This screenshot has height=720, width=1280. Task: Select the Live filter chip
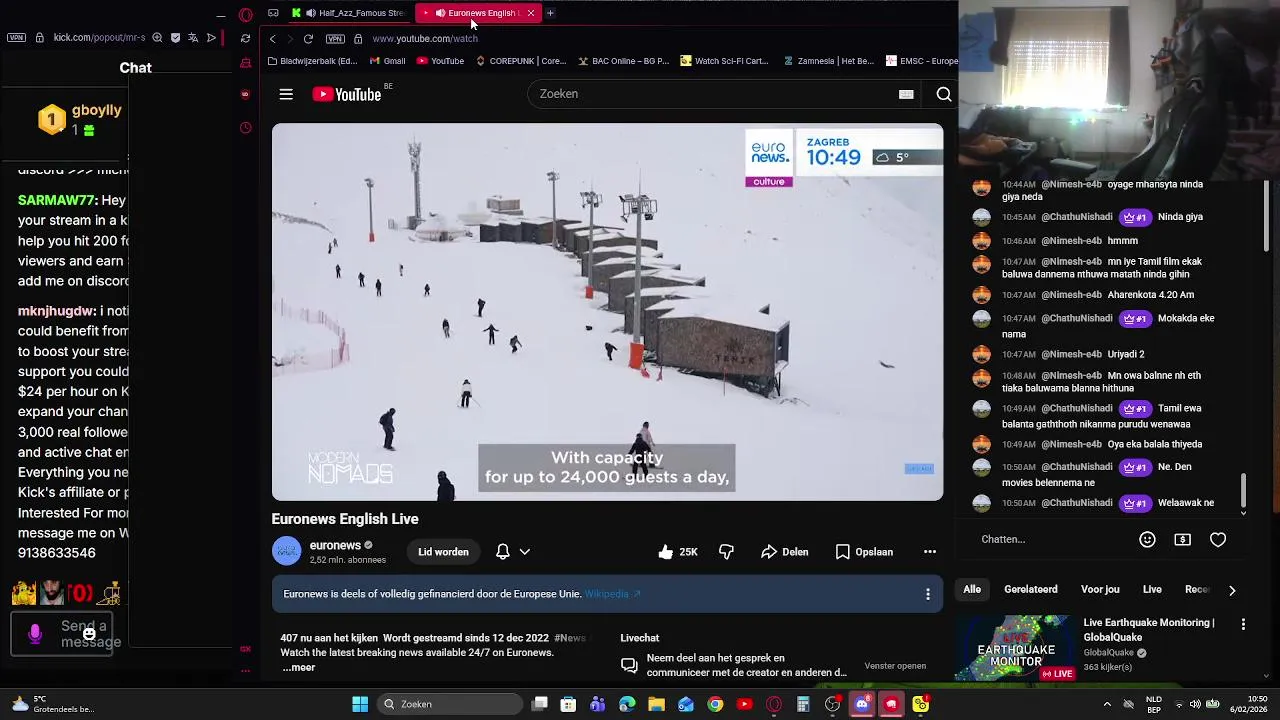(x=1152, y=590)
